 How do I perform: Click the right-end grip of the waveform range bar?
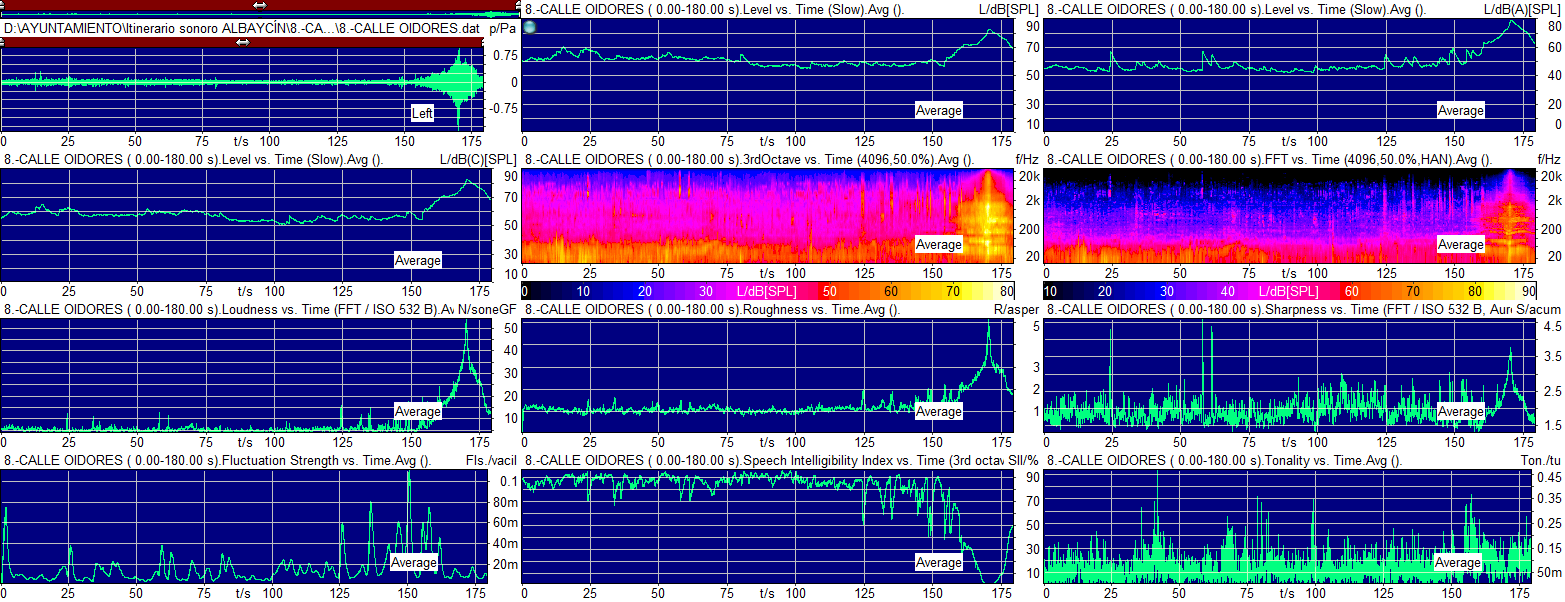click(x=481, y=42)
